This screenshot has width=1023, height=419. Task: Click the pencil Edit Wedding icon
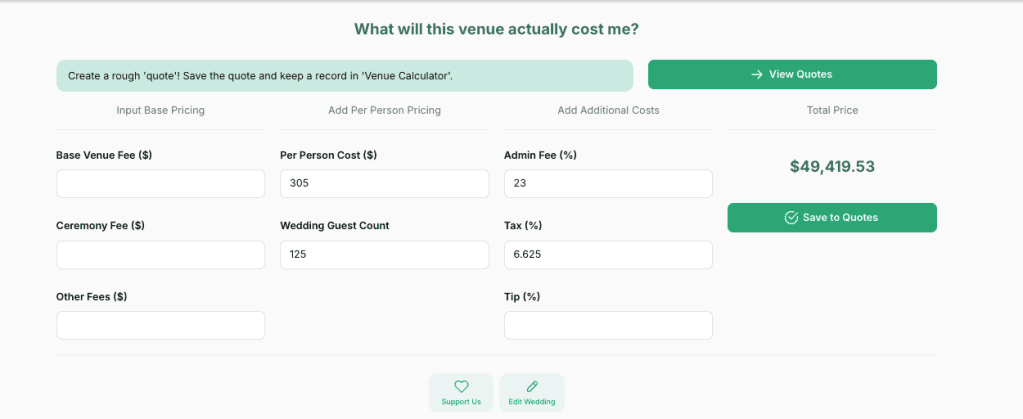(532, 386)
